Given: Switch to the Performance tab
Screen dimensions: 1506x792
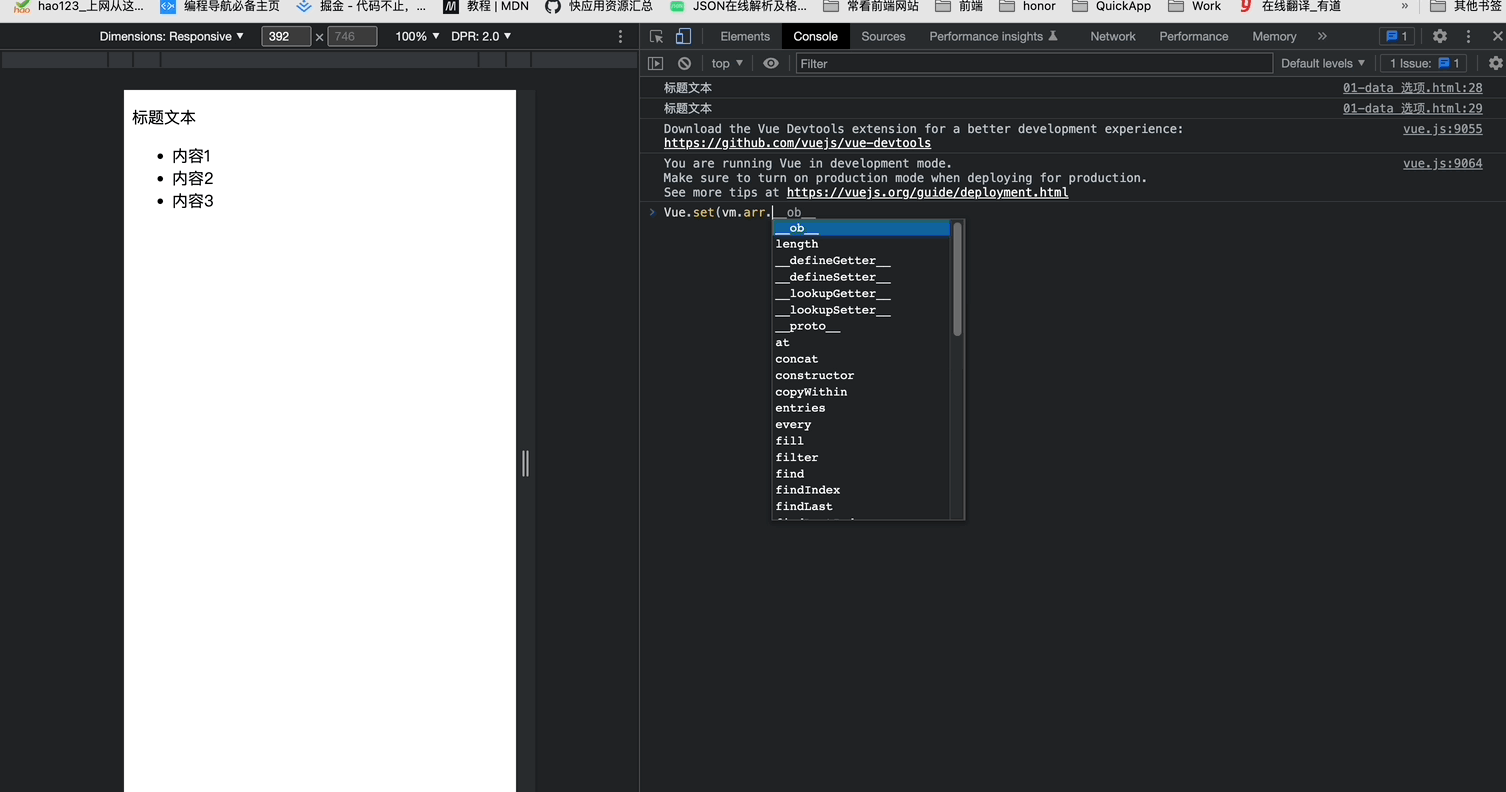Looking at the screenshot, I should point(1194,36).
